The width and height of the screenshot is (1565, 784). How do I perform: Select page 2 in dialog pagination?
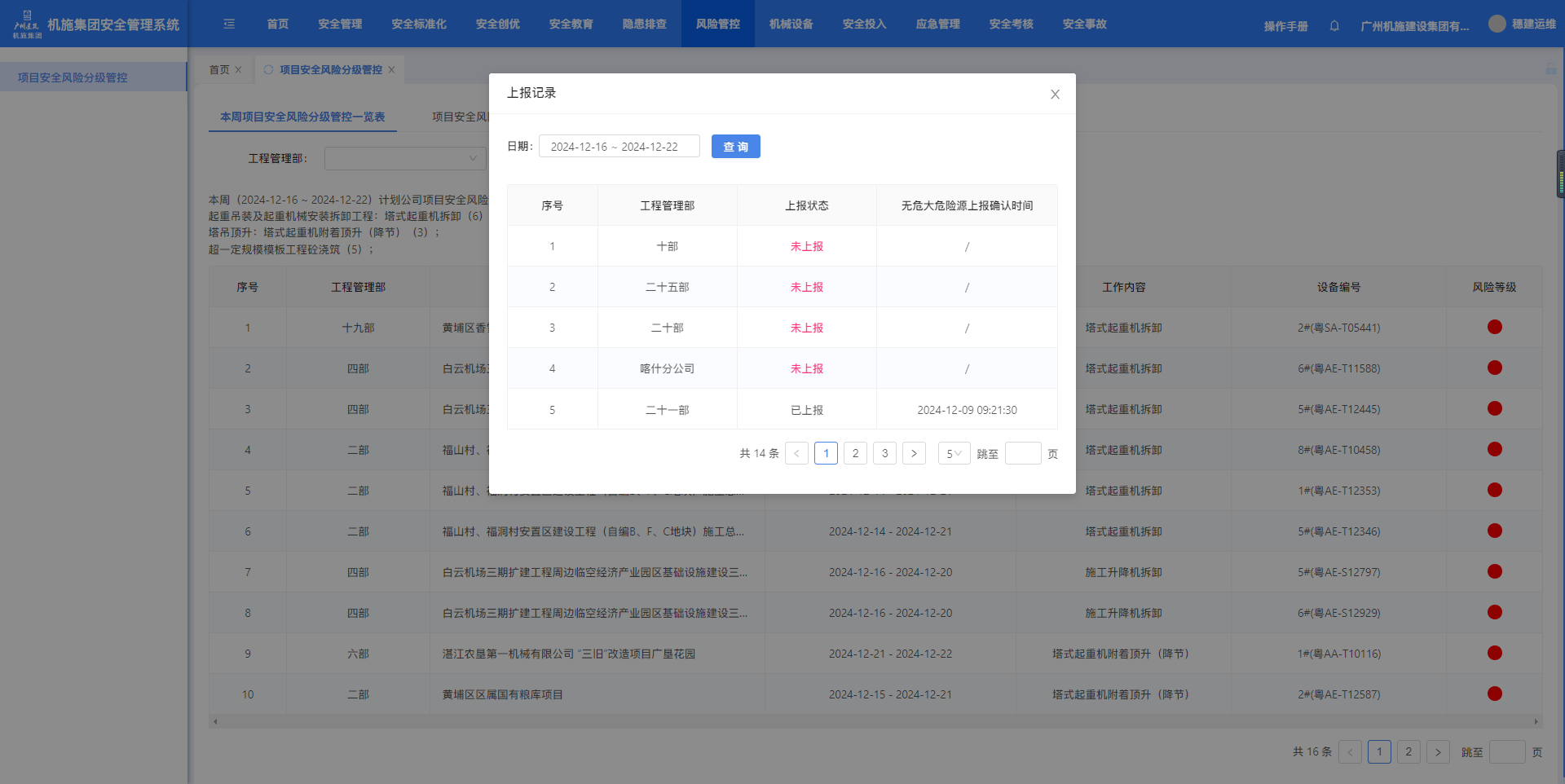(855, 454)
